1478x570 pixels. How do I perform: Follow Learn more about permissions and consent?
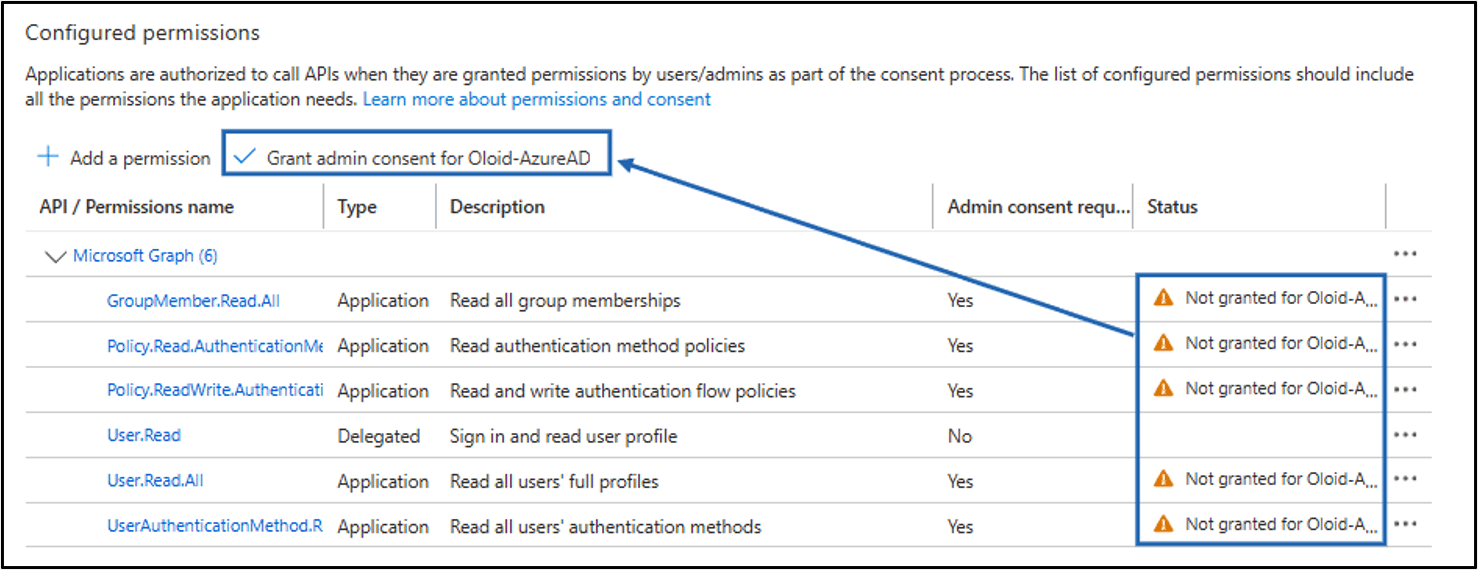[537, 99]
